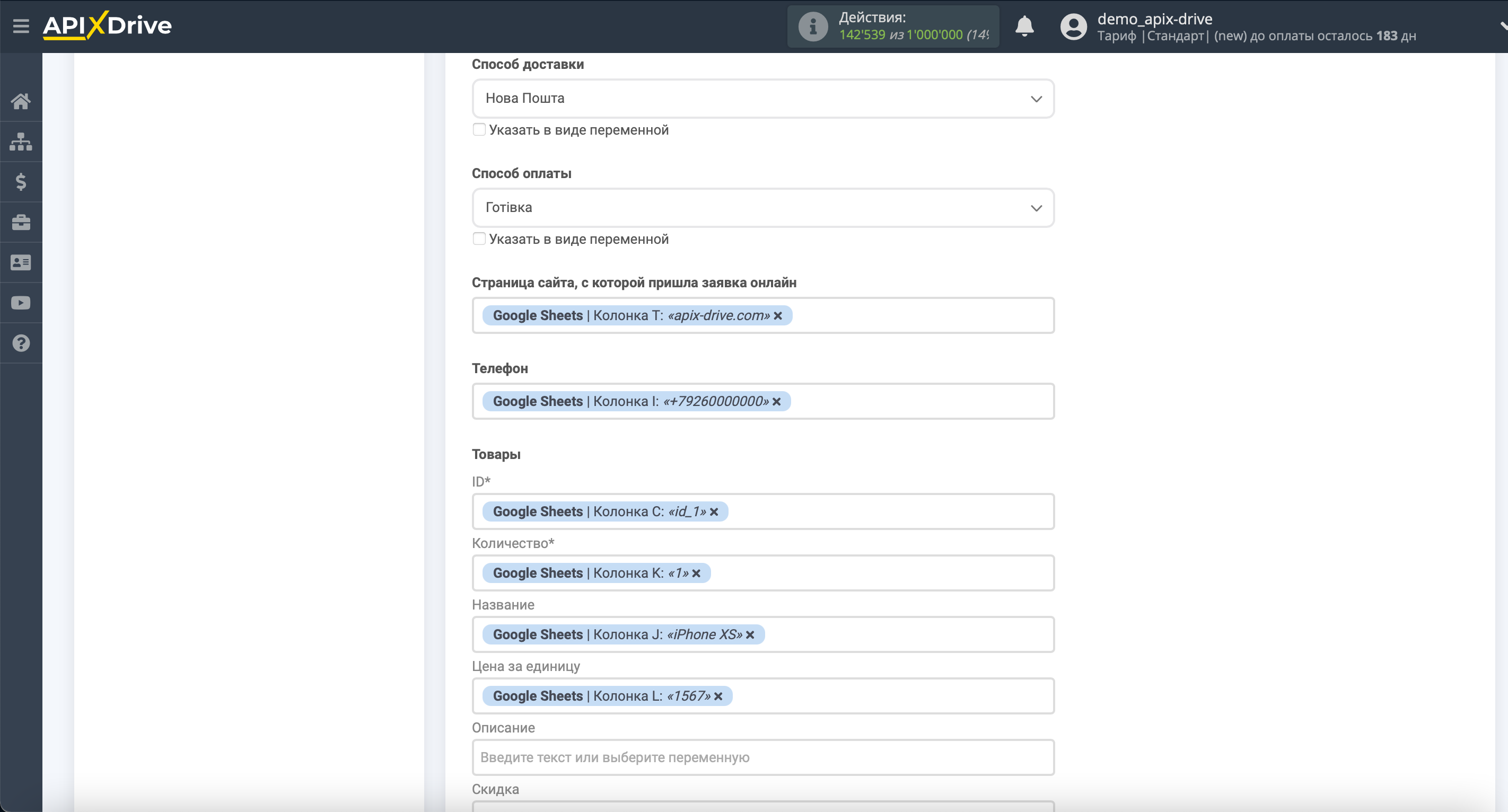Click the actions info icon

coord(813,27)
